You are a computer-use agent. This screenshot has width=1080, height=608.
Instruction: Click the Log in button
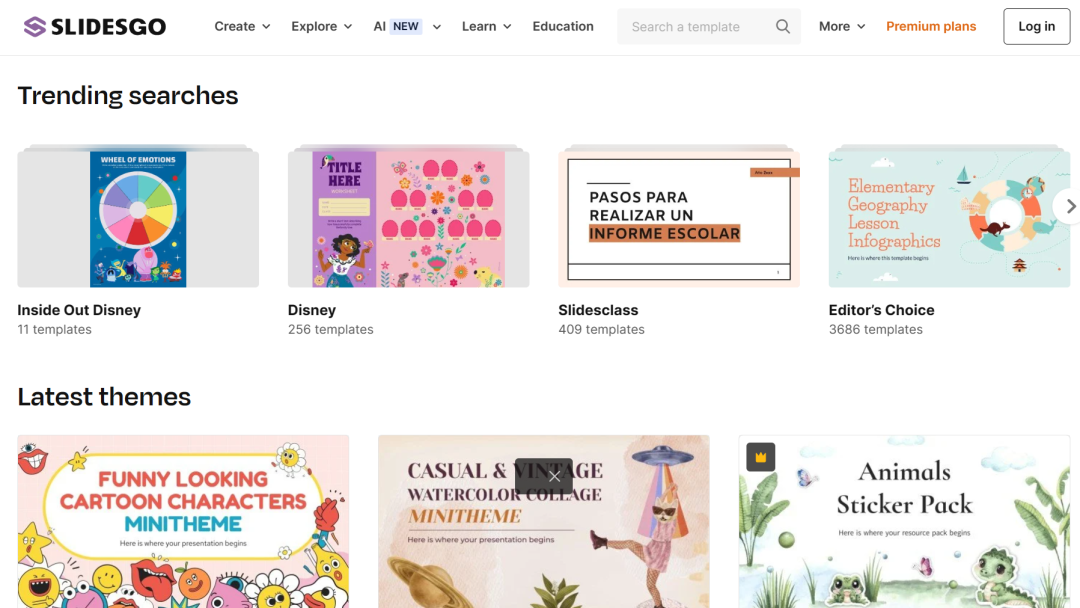pyautogui.click(x=1037, y=27)
